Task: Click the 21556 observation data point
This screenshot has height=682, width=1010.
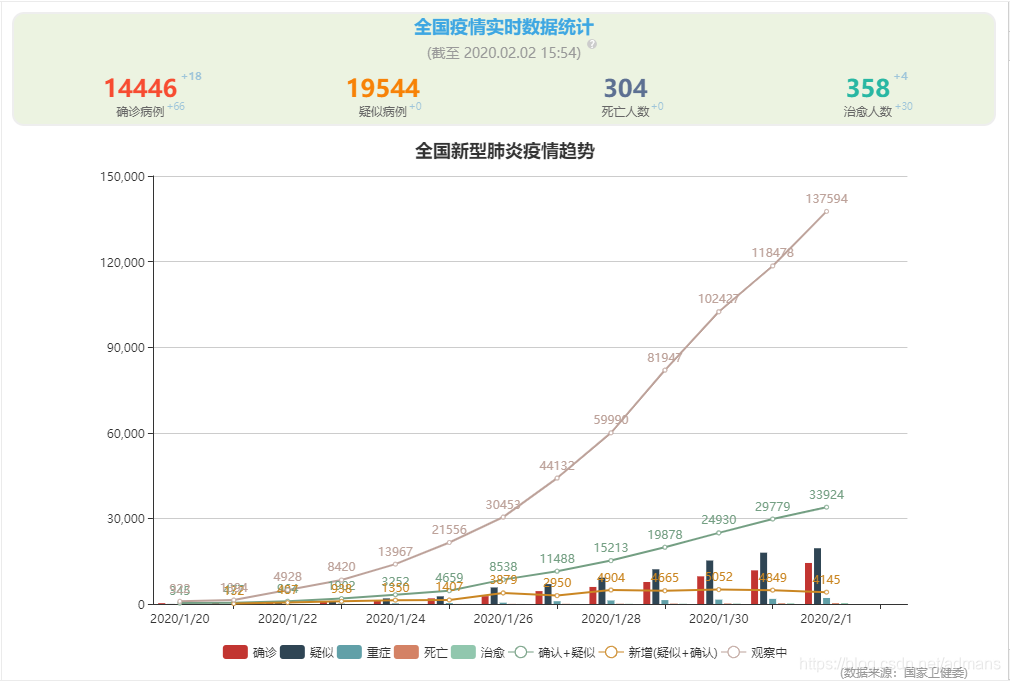Action: point(449,542)
